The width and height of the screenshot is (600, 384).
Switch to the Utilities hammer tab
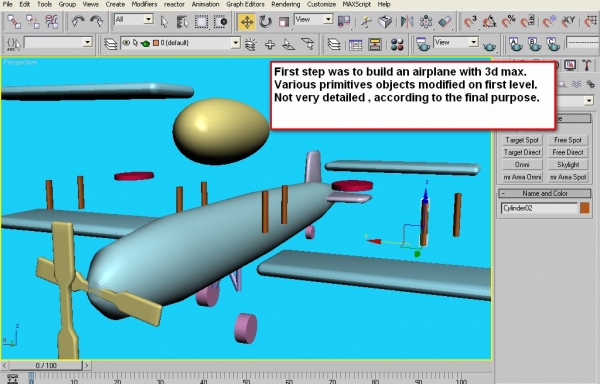(x=586, y=65)
